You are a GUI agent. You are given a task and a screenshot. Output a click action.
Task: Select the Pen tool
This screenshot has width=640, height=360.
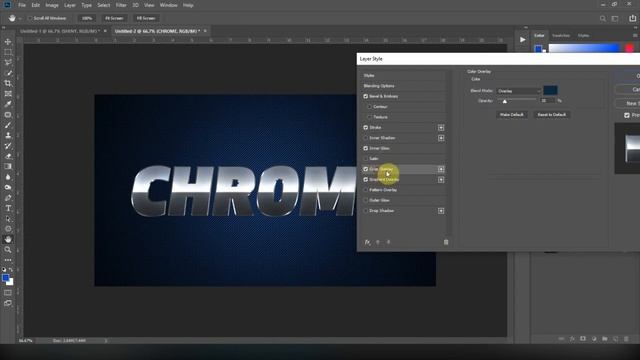point(8,198)
